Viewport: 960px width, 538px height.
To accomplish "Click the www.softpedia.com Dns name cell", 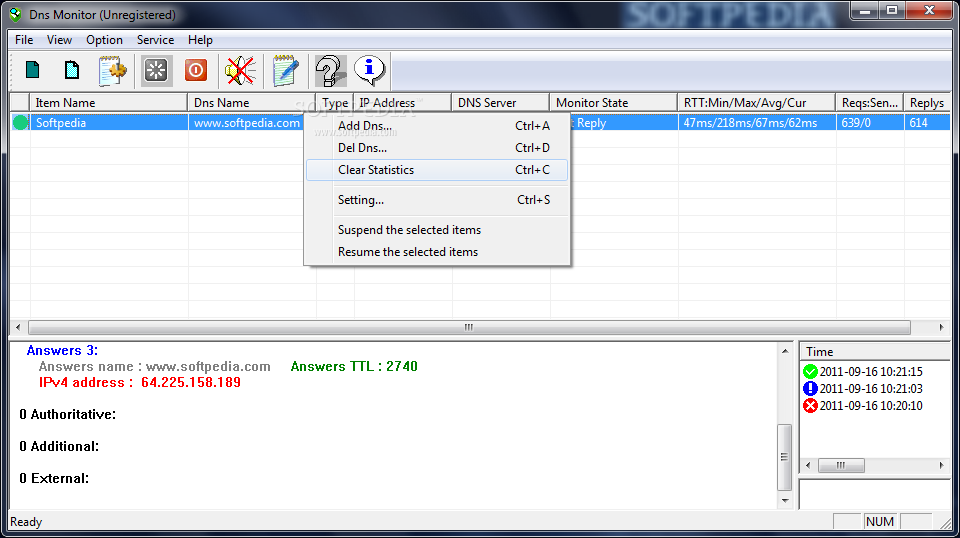I will click(247, 122).
